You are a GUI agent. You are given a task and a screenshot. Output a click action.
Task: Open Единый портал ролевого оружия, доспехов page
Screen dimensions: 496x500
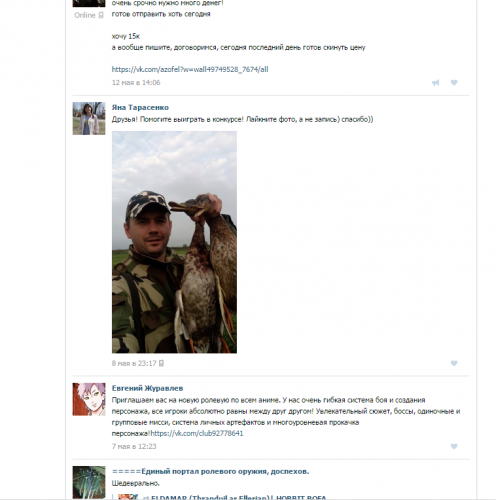click(x=211, y=471)
